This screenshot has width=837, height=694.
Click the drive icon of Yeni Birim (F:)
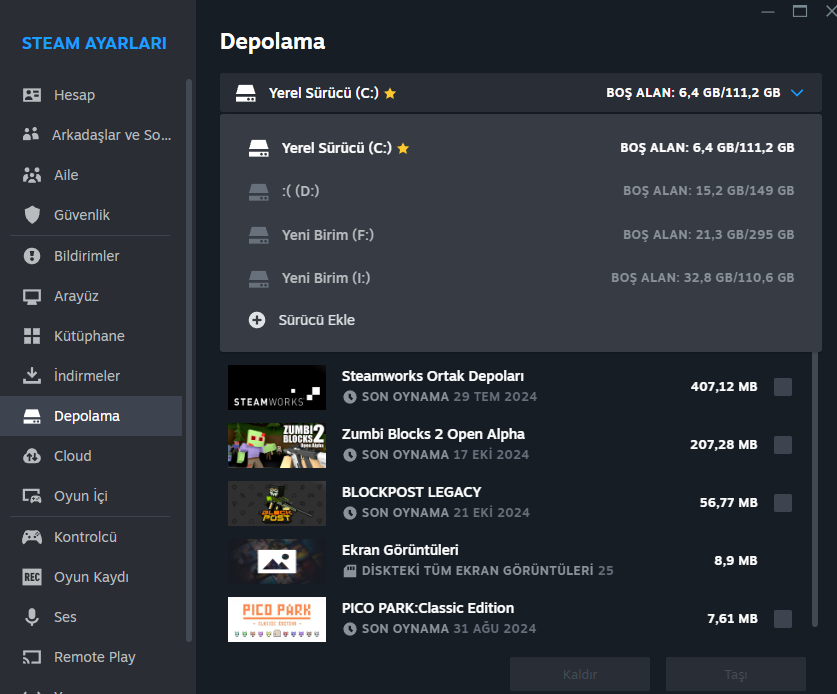[x=259, y=235]
